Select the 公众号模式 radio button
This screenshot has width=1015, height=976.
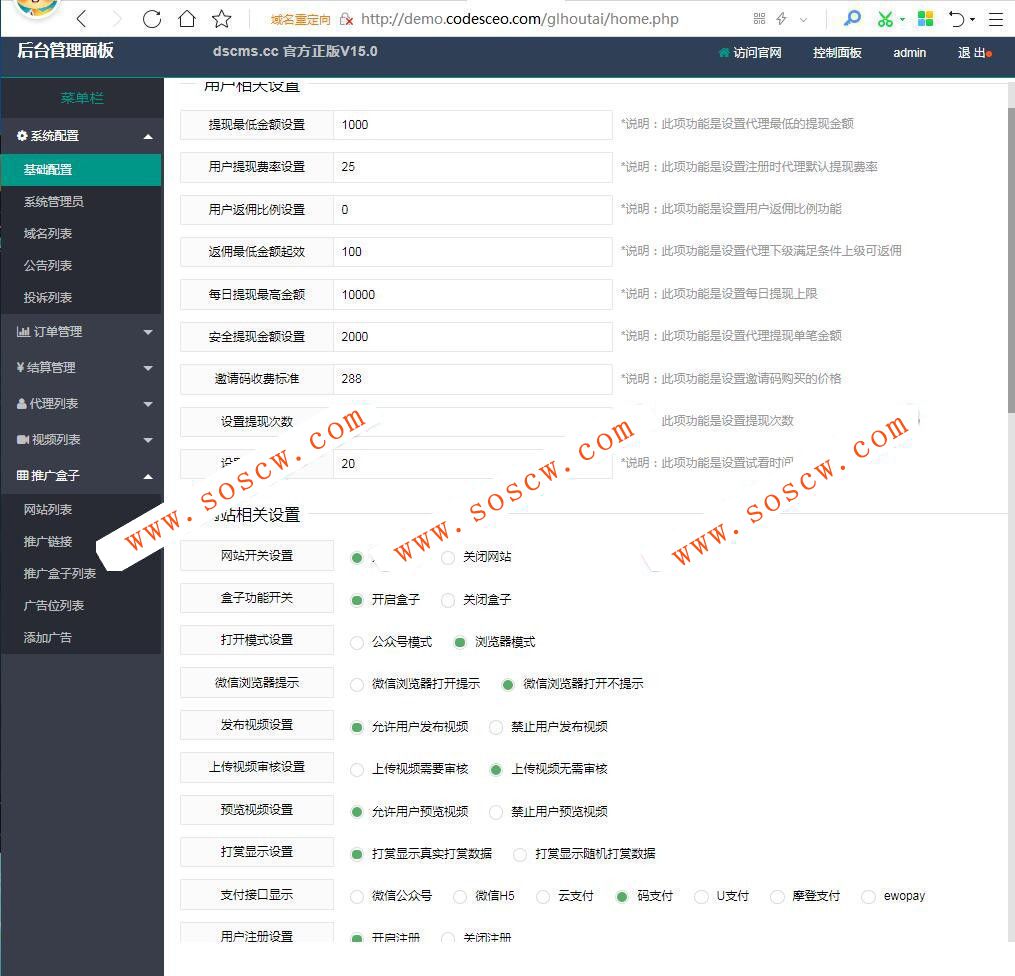[x=357, y=642]
